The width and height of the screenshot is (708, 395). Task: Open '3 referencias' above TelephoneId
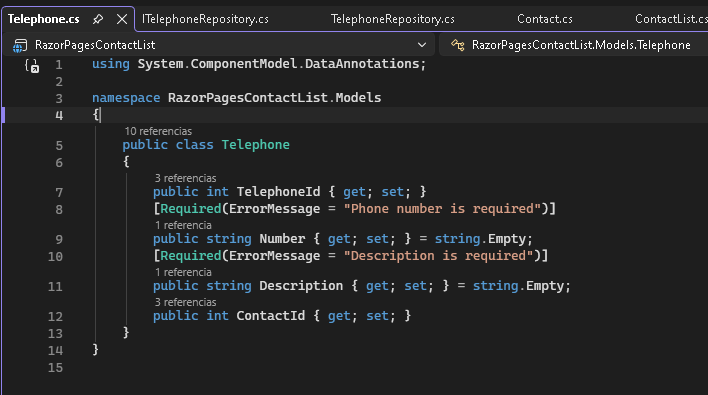[185, 178]
